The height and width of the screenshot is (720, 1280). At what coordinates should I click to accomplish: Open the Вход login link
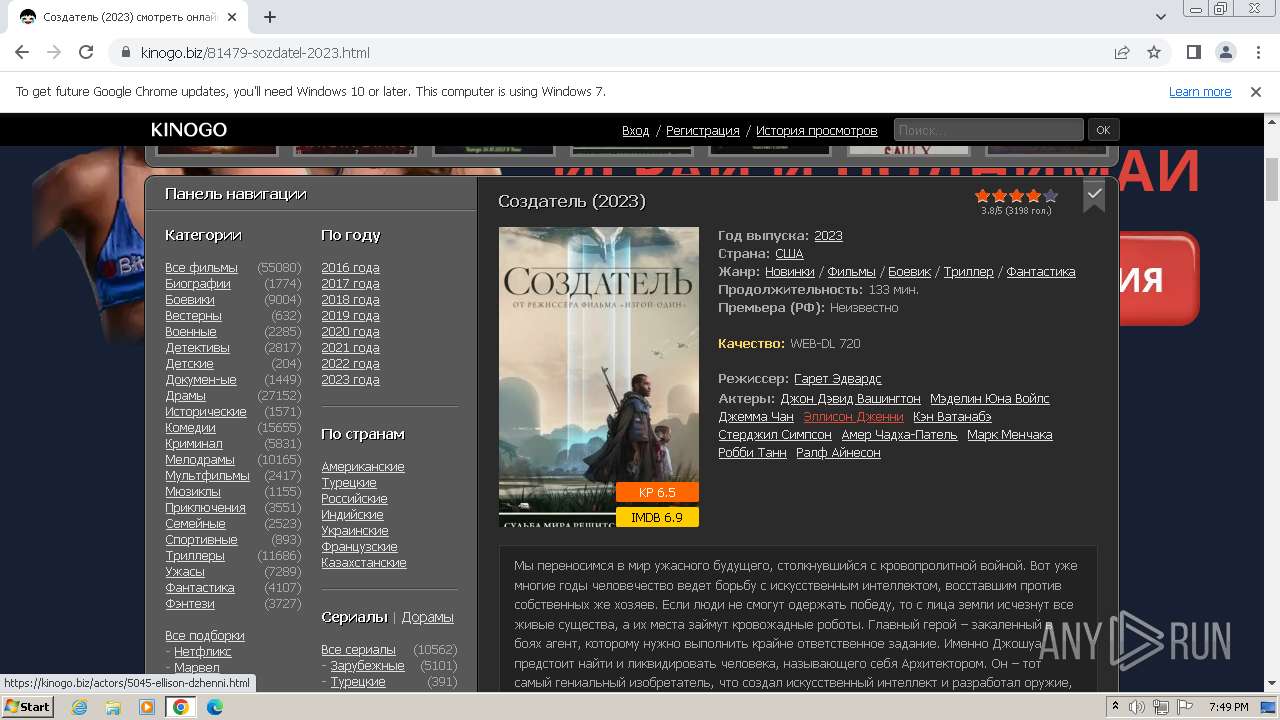pyautogui.click(x=635, y=131)
